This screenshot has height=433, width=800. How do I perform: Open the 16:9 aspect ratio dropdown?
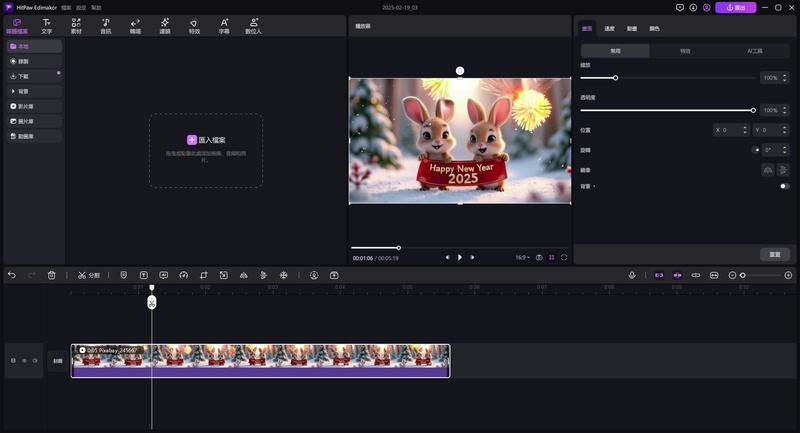[x=522, y=257]
